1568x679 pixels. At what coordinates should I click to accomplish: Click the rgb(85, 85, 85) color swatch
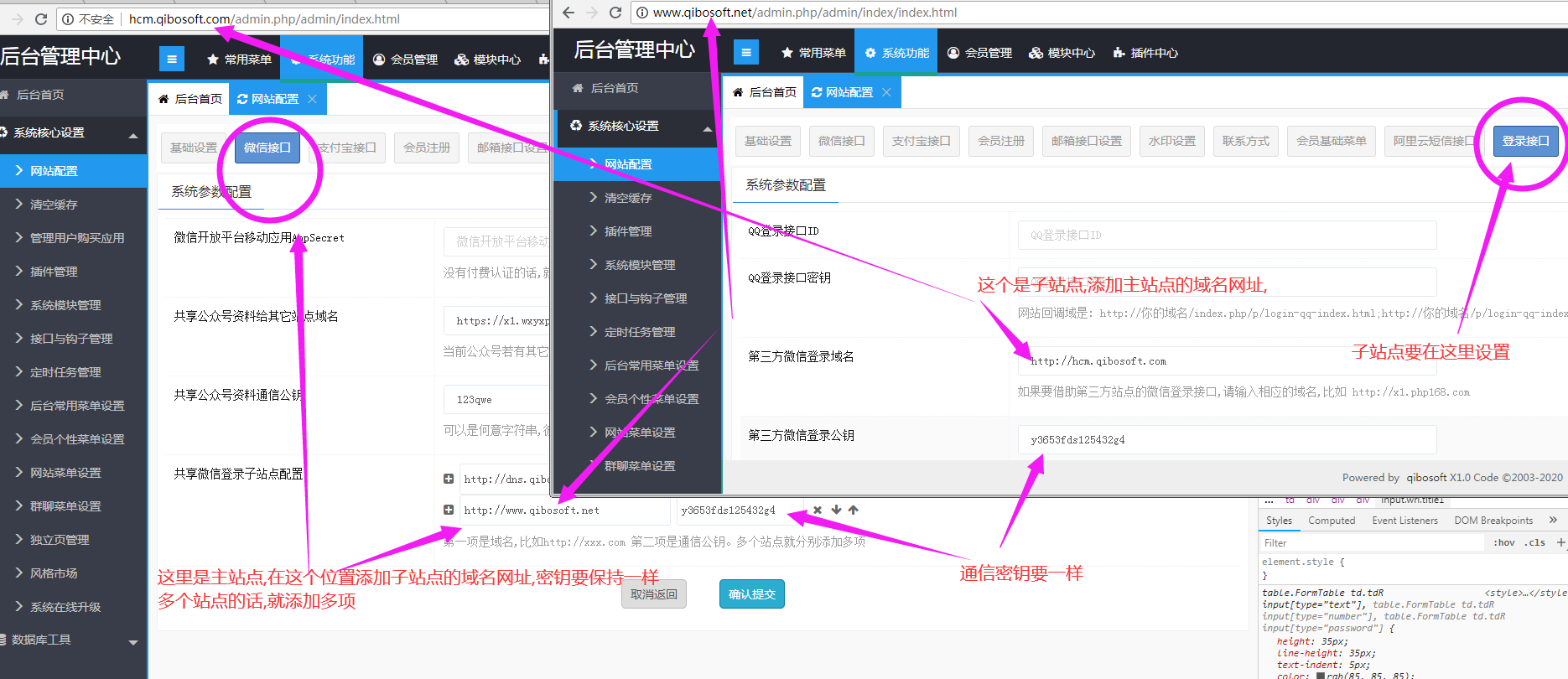coord(1321,676)
